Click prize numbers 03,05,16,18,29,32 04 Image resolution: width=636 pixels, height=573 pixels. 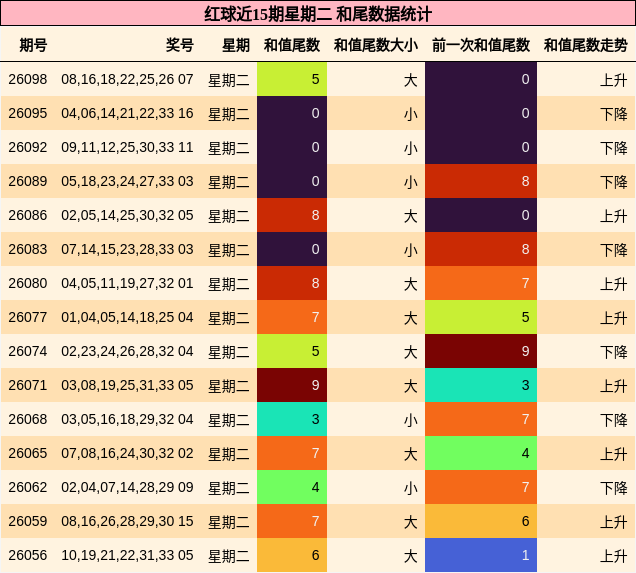(127, 419)
